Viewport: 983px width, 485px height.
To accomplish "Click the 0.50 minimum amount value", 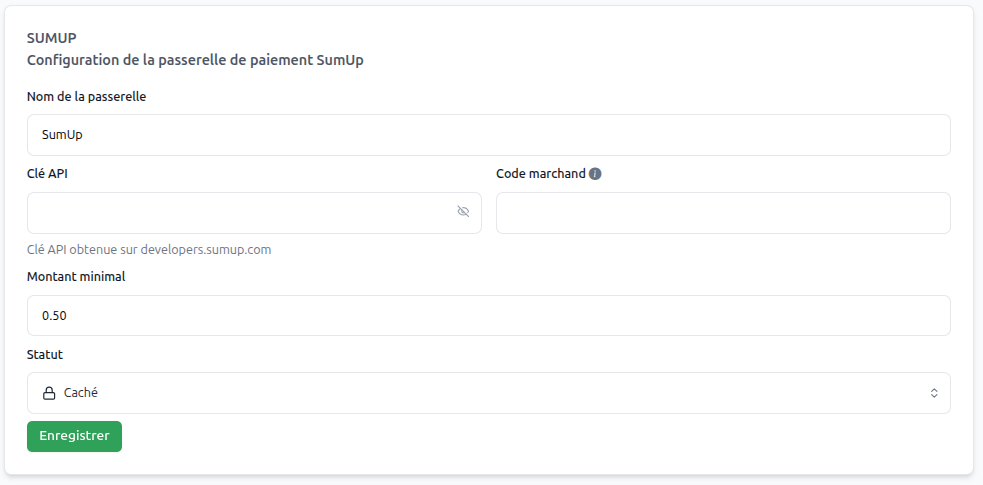I will [x=54, y=316].
